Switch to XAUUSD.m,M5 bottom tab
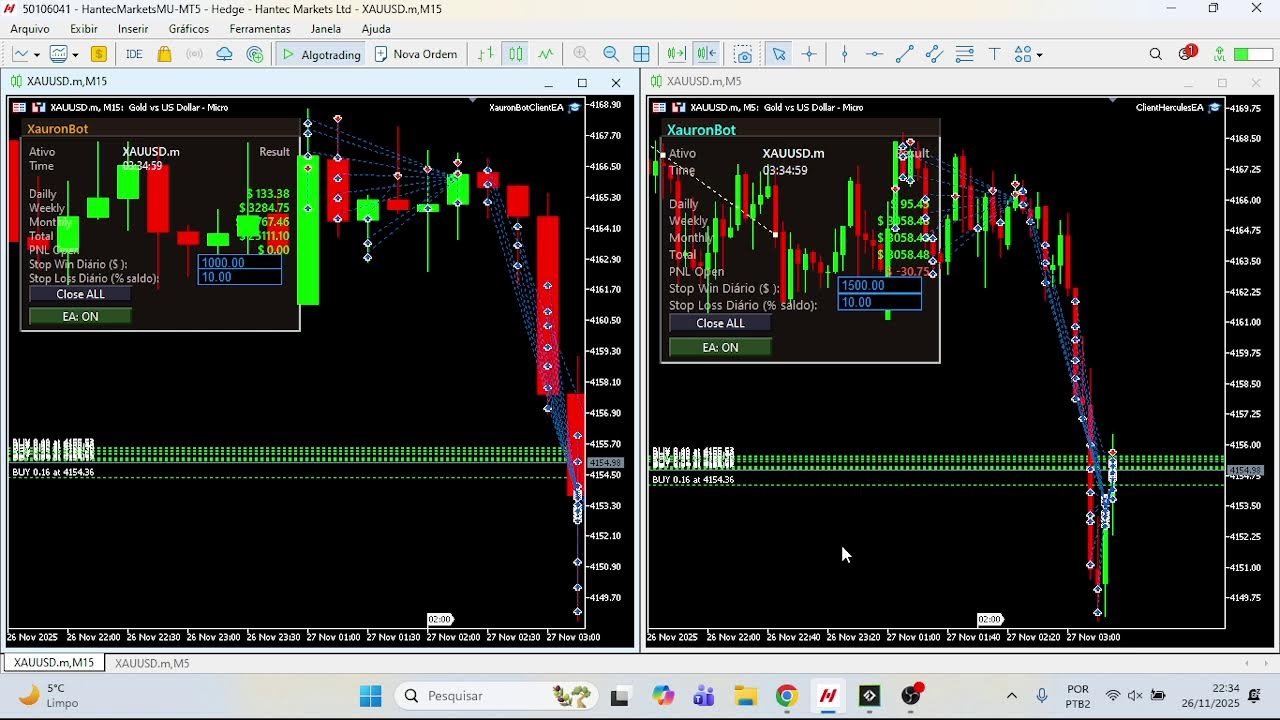 pos(152,663)
